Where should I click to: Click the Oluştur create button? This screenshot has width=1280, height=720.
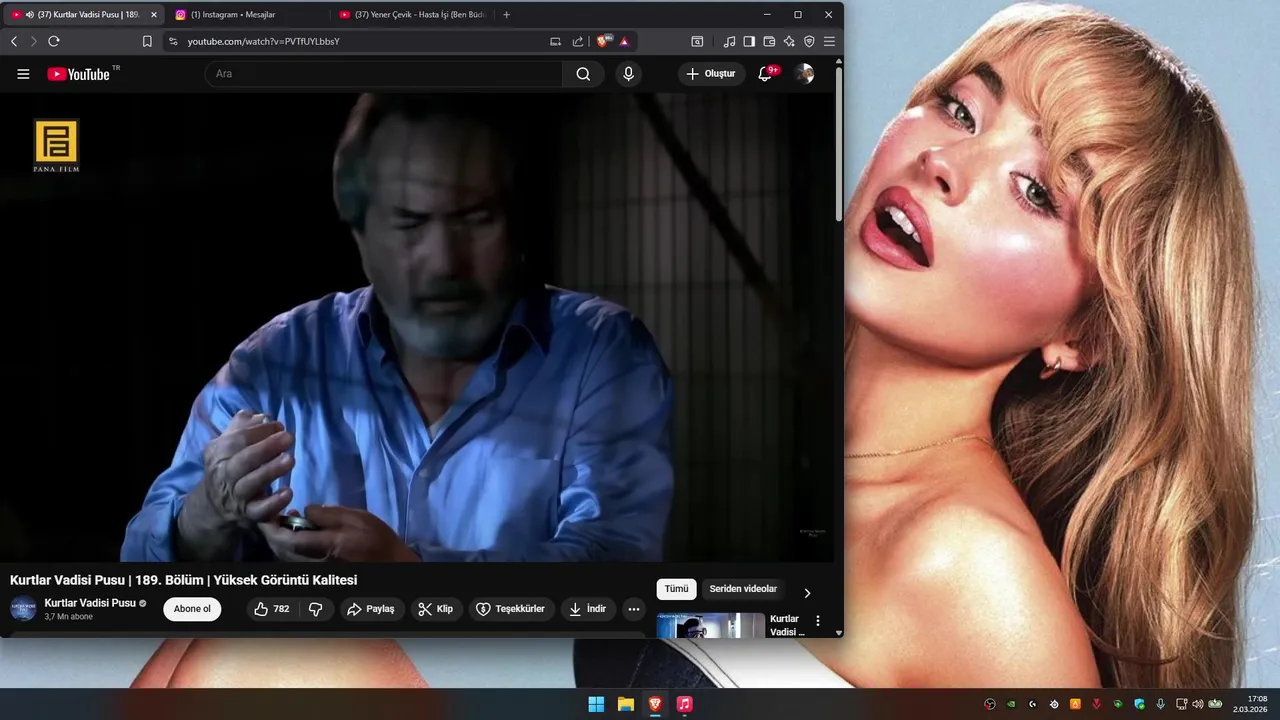pyautogui.click(x=711, y=74)
